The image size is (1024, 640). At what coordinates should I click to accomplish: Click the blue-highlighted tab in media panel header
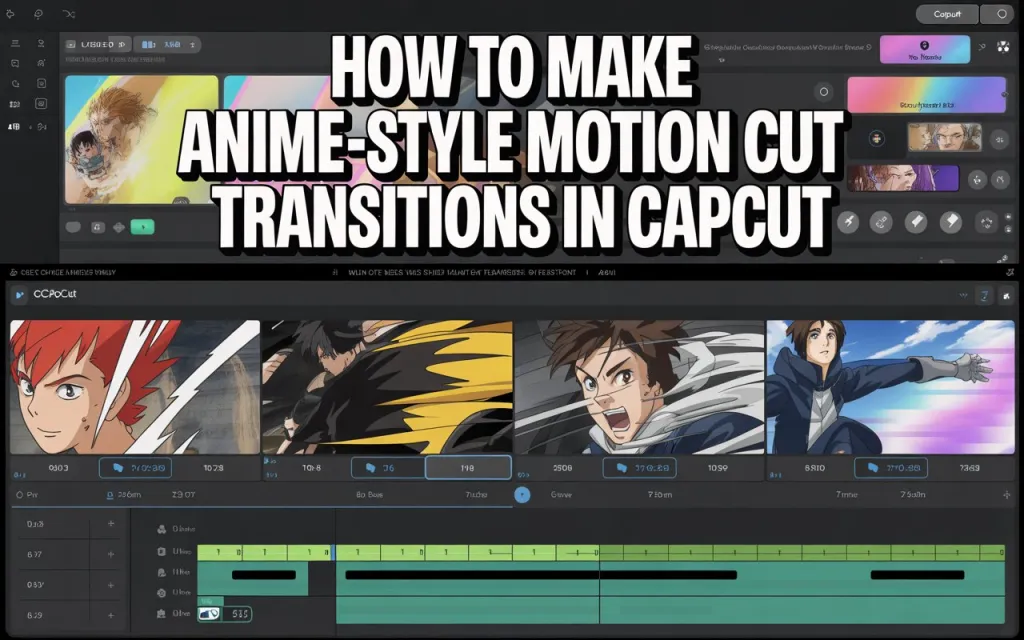[x=167, y=44]
